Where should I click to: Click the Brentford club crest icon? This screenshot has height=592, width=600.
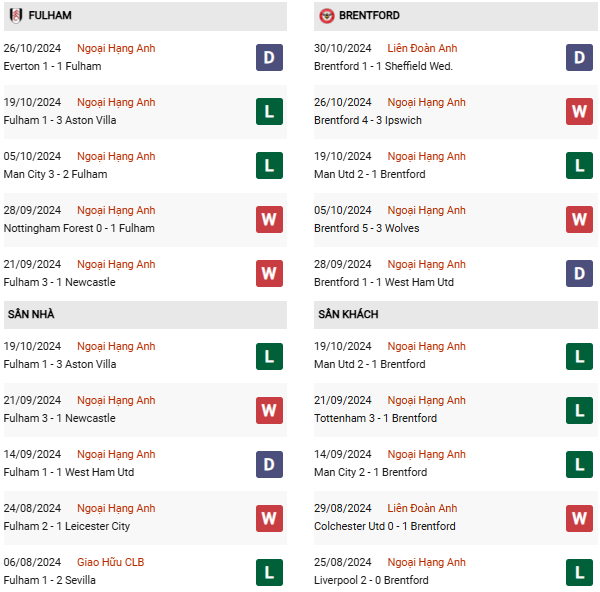point(327,16)
